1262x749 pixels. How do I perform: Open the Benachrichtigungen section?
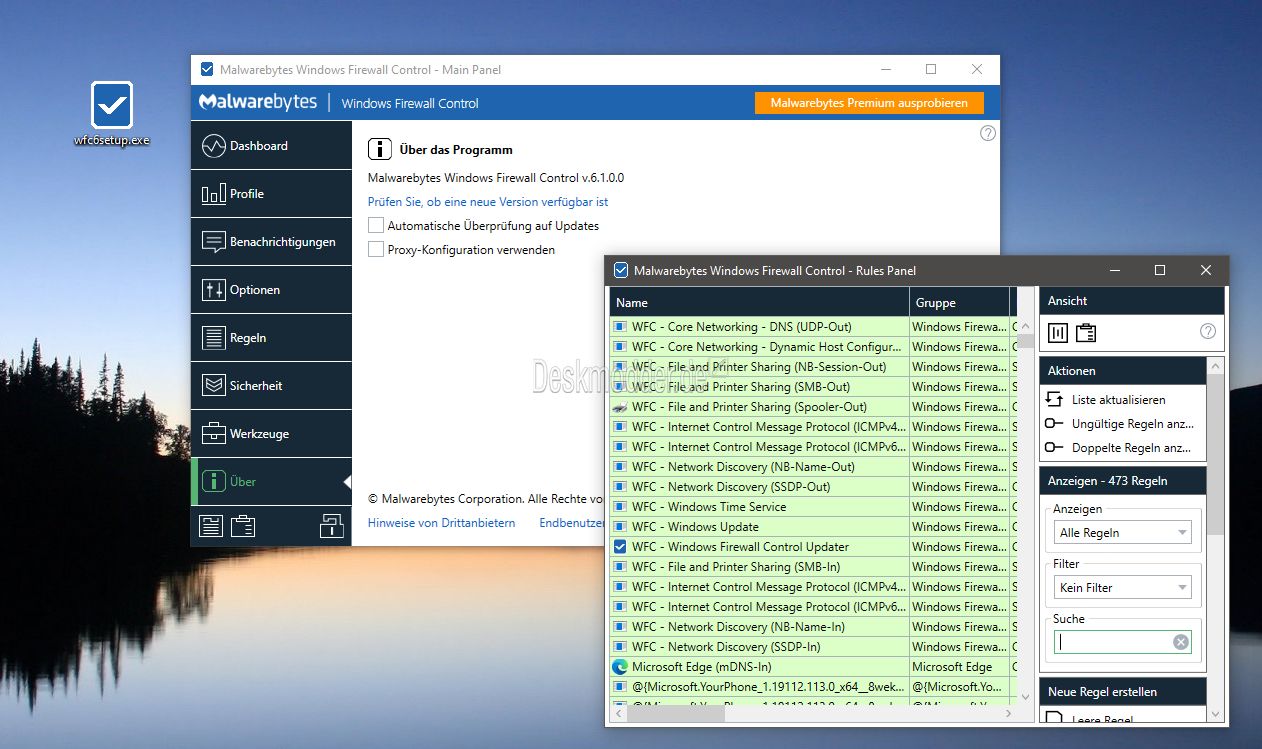(x=271, y=242)
